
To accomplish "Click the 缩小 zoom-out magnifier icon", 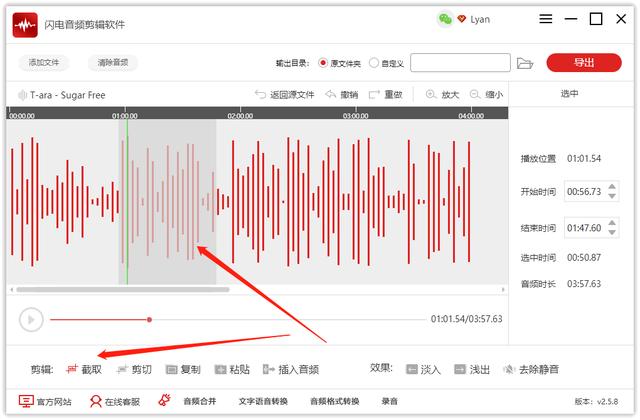I will click(x=475, y=94).
